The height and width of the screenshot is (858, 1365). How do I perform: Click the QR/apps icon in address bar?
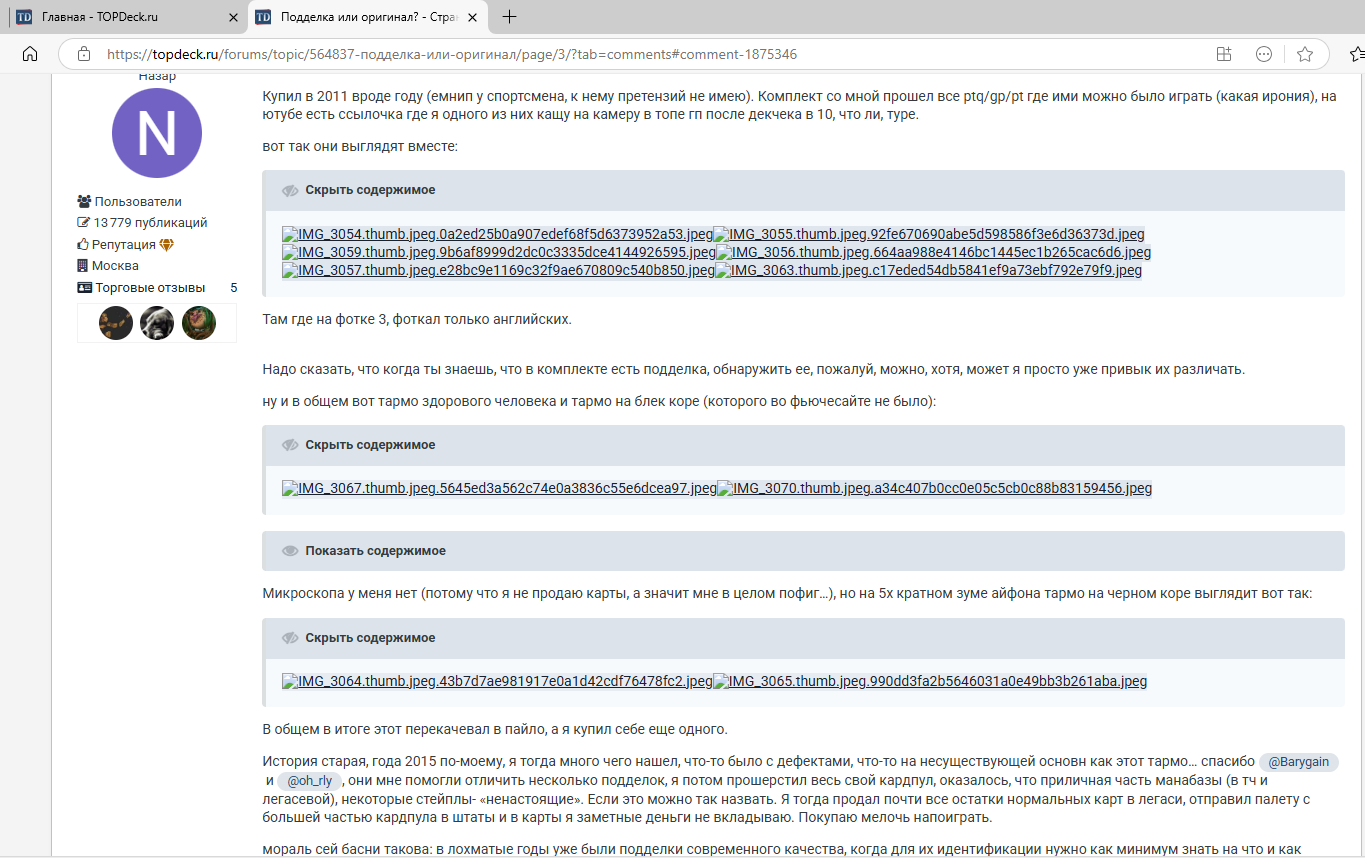[1223, 54]
